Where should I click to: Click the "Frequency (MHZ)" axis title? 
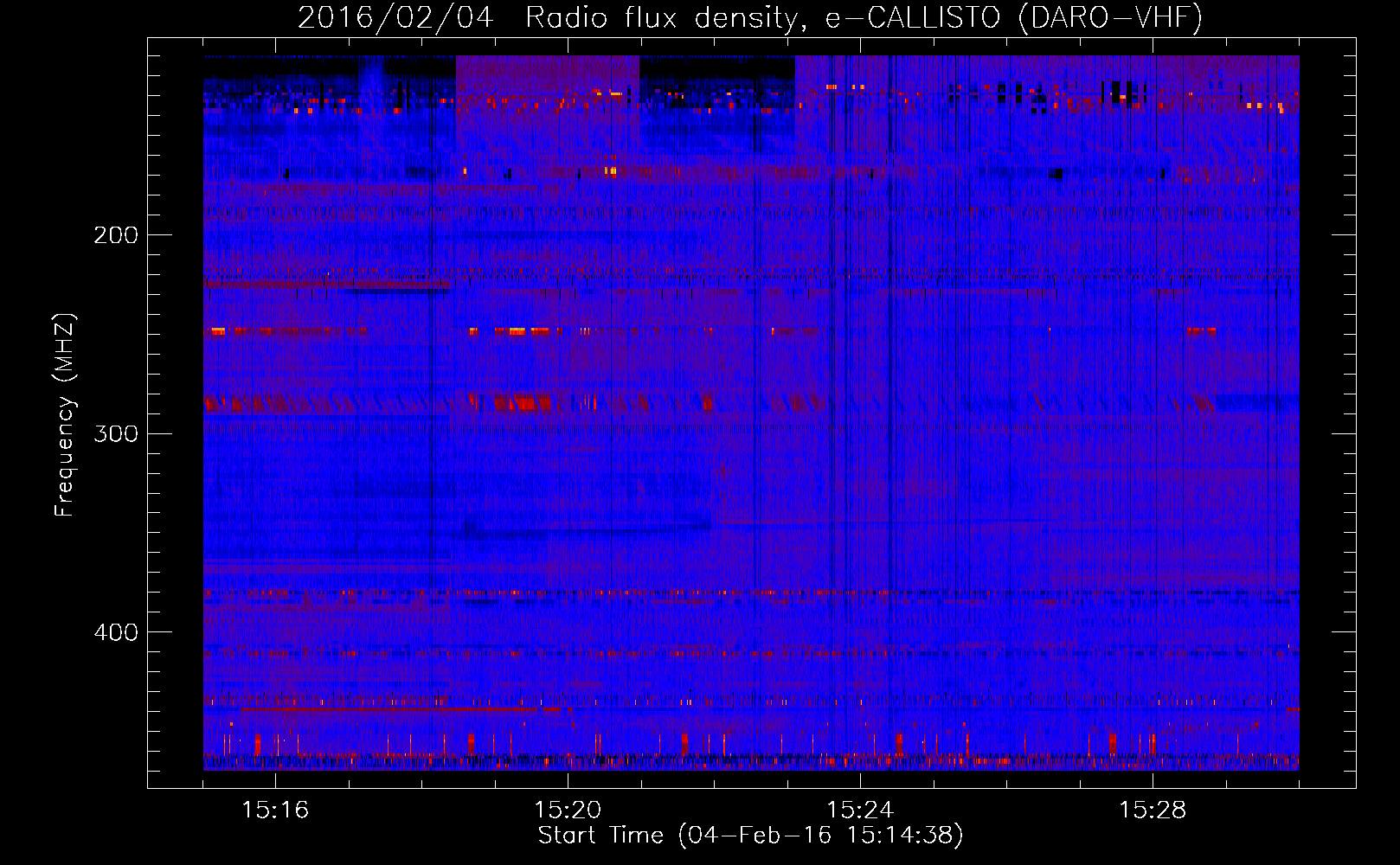pos(65,414)
